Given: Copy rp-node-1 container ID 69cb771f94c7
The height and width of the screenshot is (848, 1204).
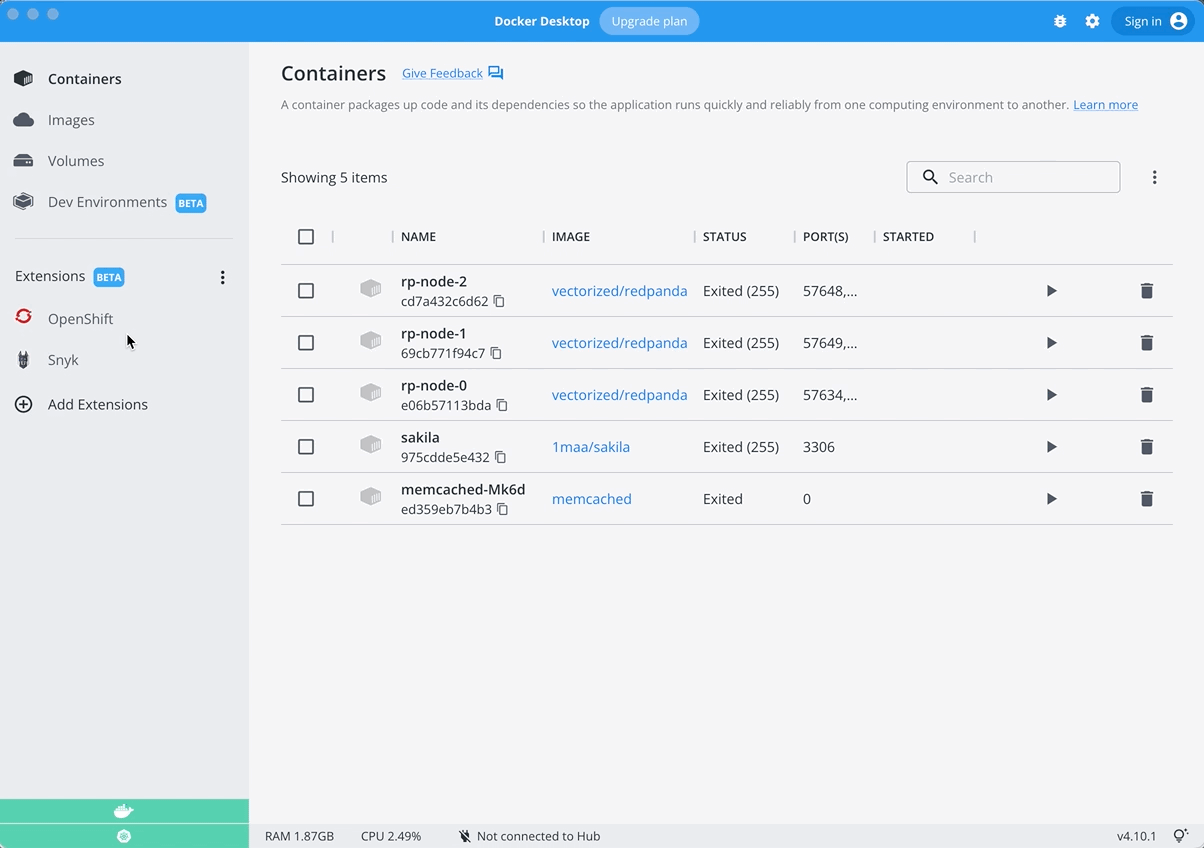Looking at the screenshot, I should (x=496, y=353).
